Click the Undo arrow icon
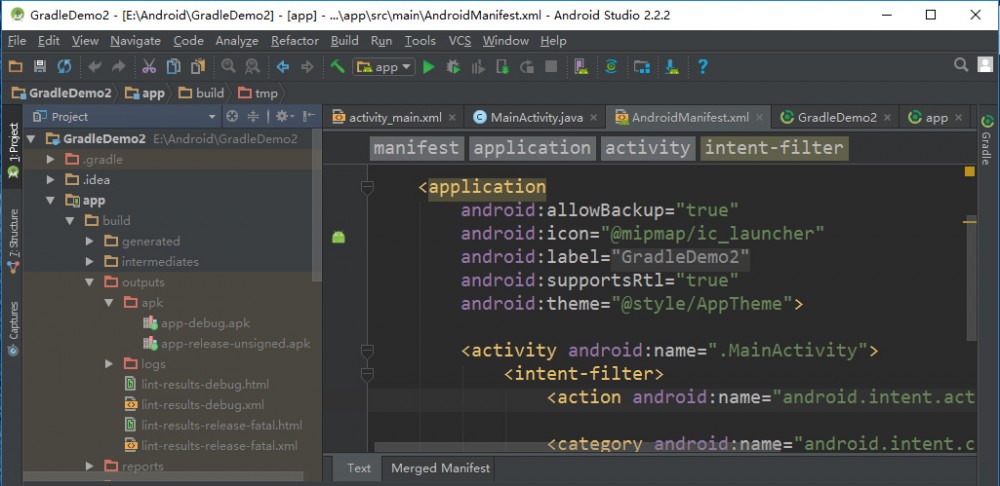This screenshot has width=1000, height=486. click(95, 66)
